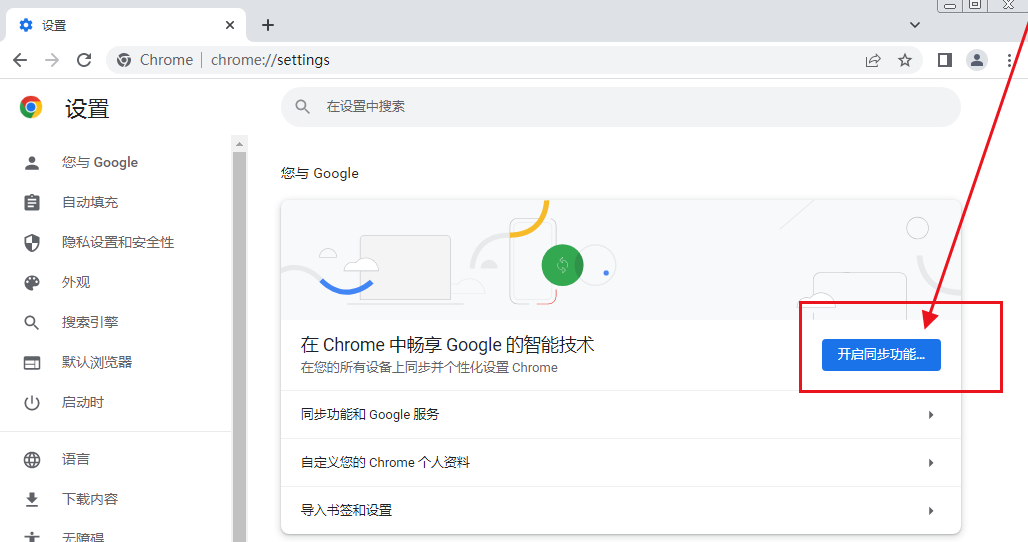Click the person icon beside 您与 Google
This screenshot has height=542, width=1028.
pos(31,163)
